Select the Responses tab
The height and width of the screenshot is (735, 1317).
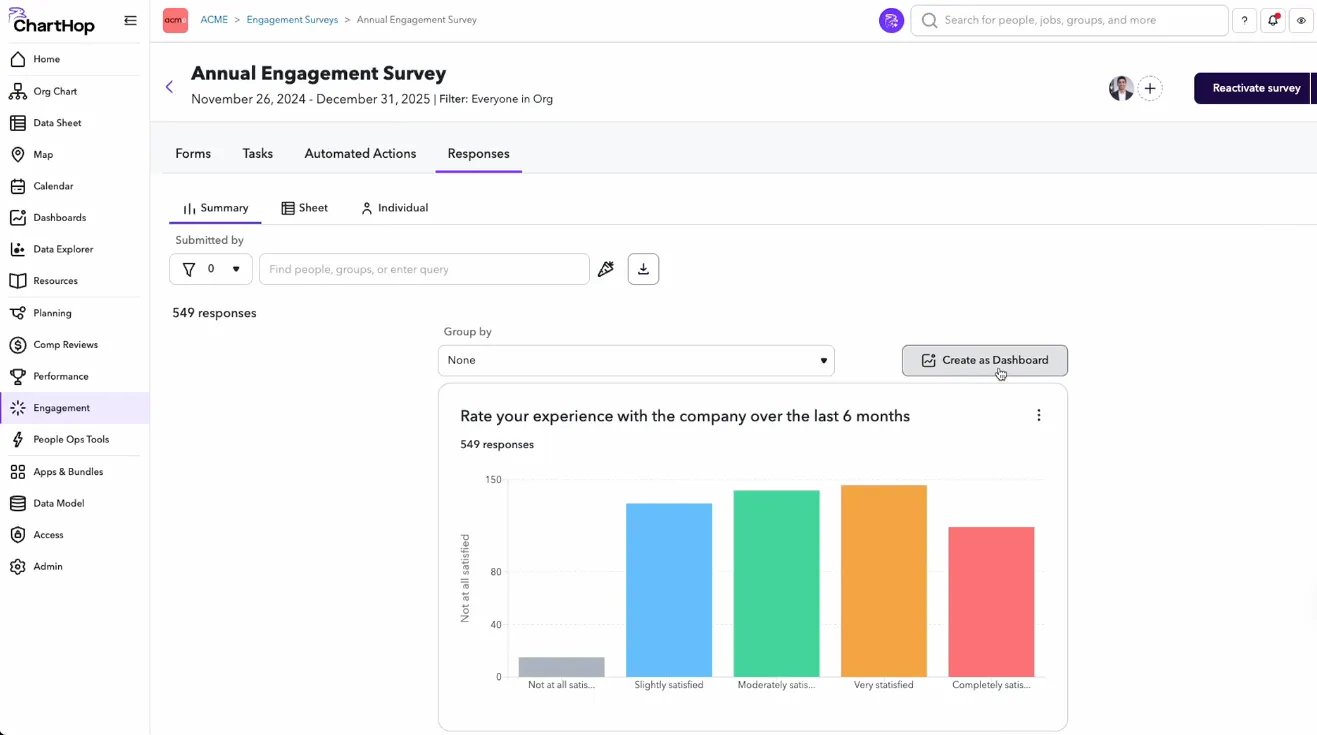(x=478, y=153)
